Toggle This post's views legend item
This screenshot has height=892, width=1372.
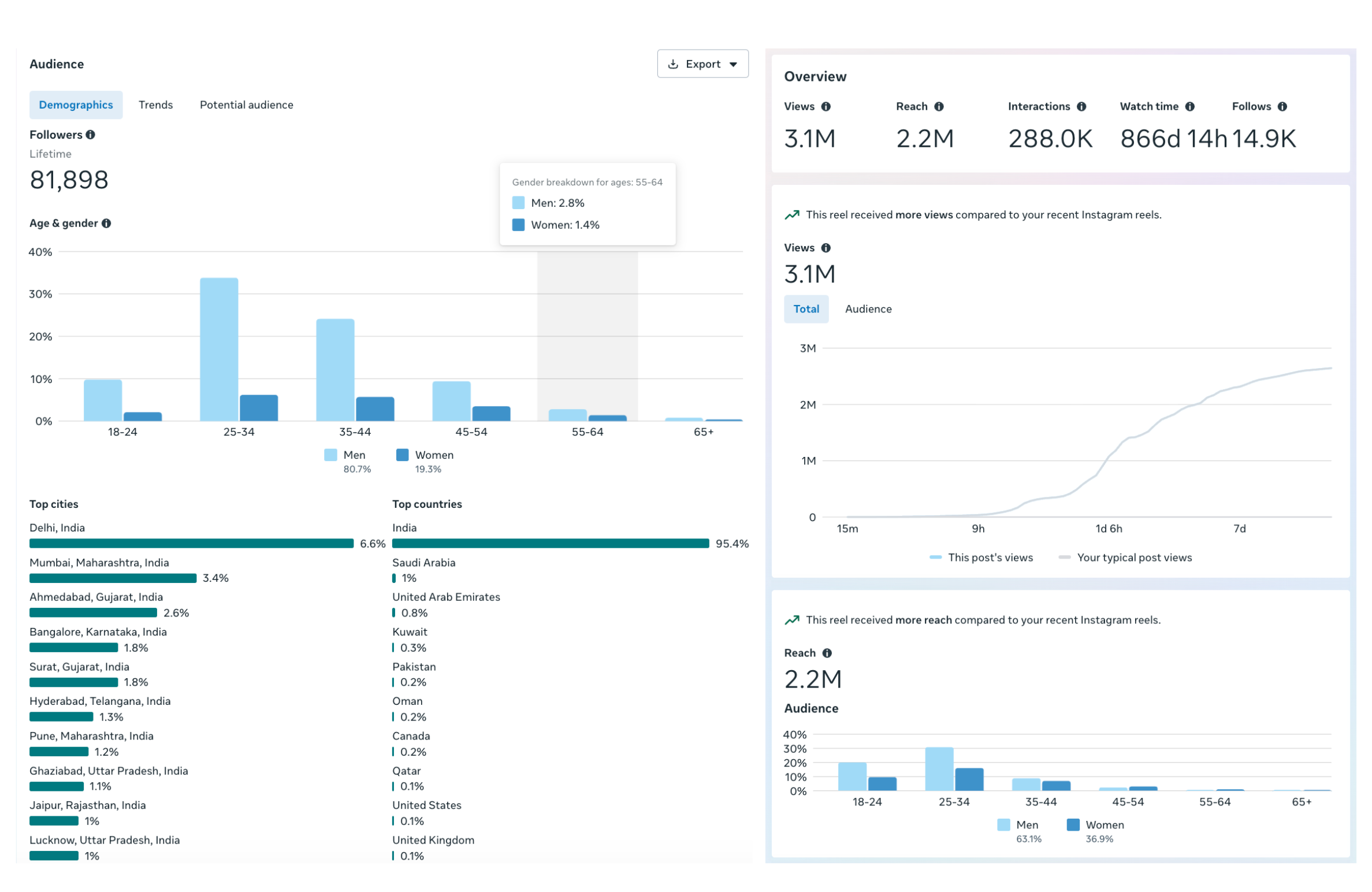[x=981, y=558]
